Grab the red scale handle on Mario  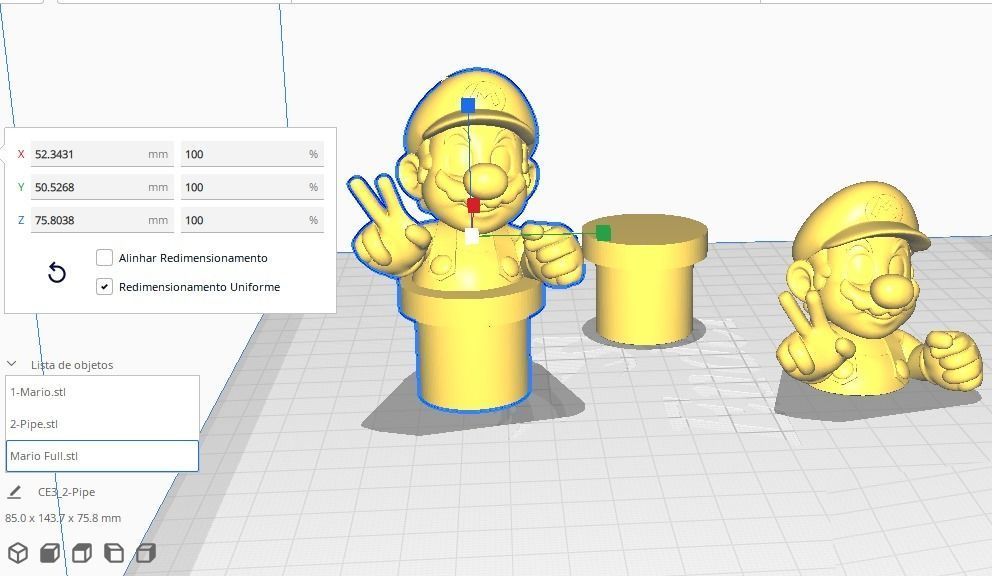tap(473, 205)
